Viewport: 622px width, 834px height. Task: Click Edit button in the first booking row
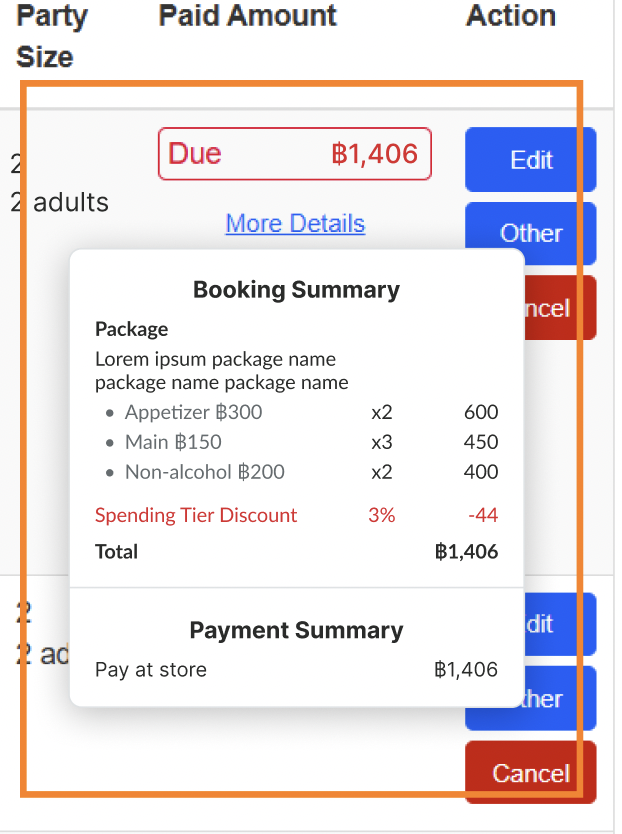(x=530, y=160)
